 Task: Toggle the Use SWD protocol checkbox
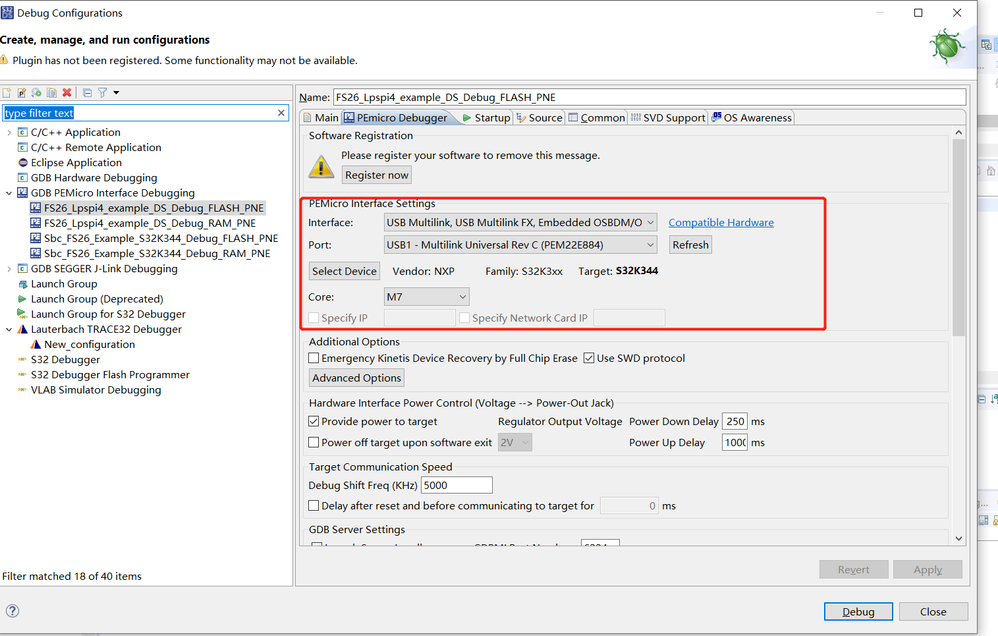tap(589, 358)
